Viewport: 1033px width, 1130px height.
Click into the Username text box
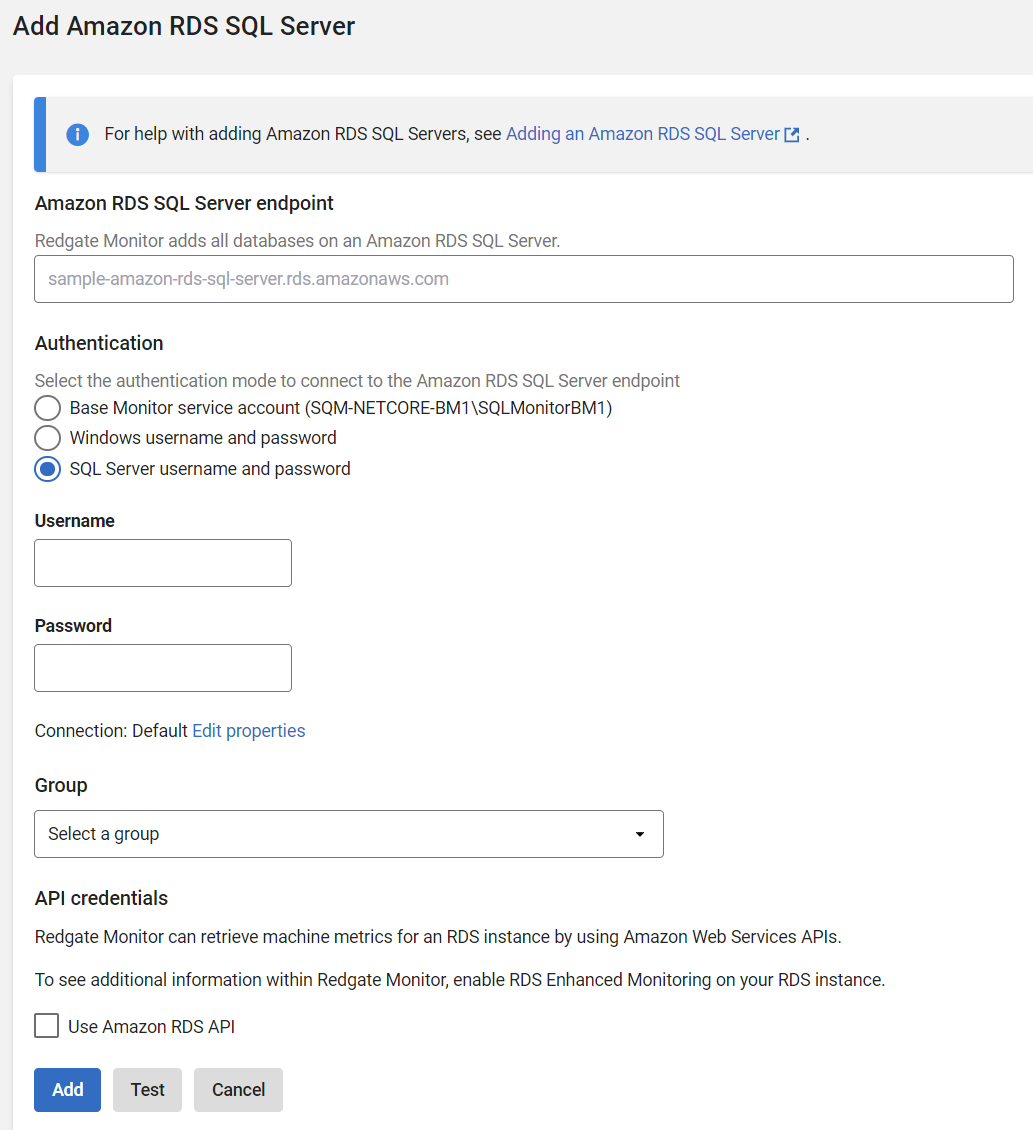[x=163, y=563]
